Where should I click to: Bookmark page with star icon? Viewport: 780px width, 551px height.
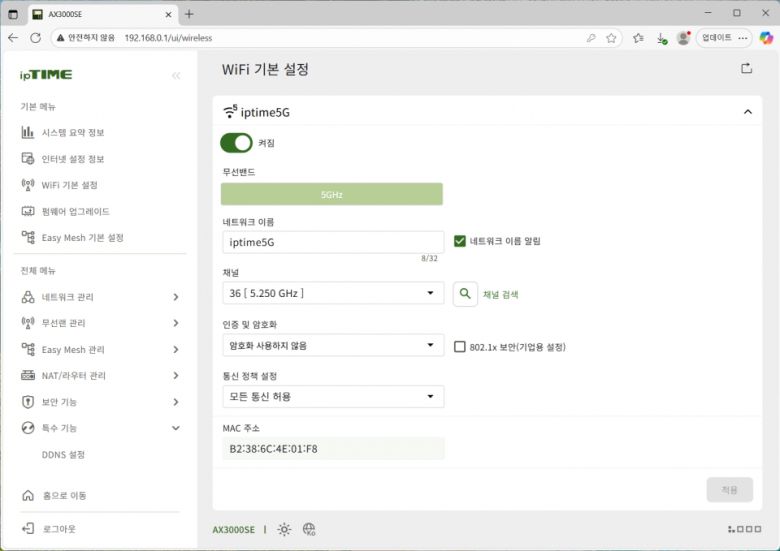(611, 38)
